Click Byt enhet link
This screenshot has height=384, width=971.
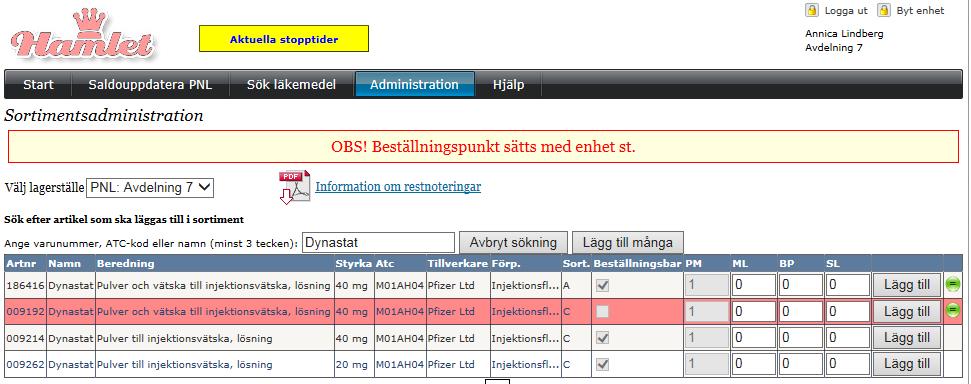click(x=920, y=11)
